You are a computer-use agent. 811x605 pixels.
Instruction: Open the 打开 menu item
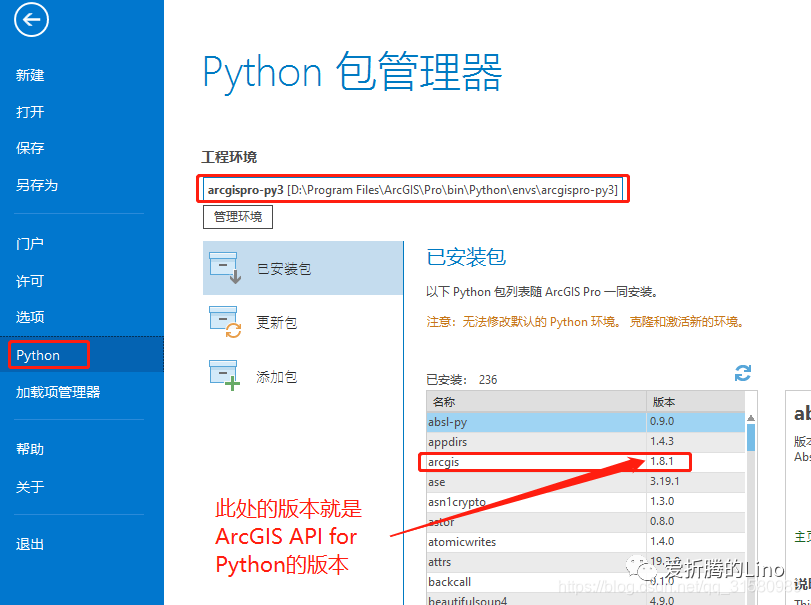[30, 112]
